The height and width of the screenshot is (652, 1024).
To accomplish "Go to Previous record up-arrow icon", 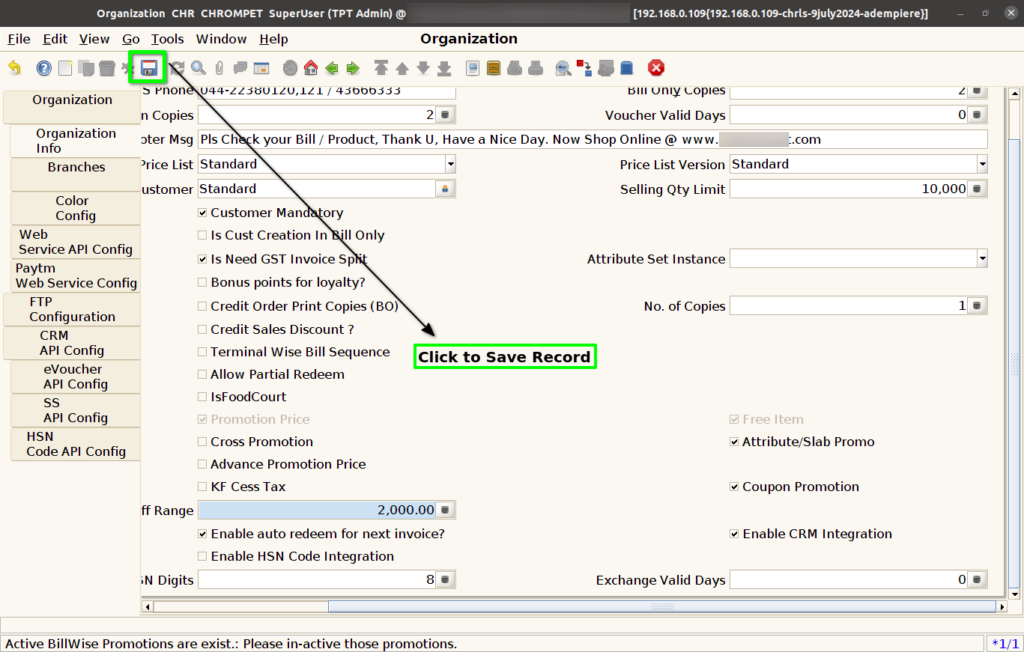I will pyautogui.click(x=402, y=68).
